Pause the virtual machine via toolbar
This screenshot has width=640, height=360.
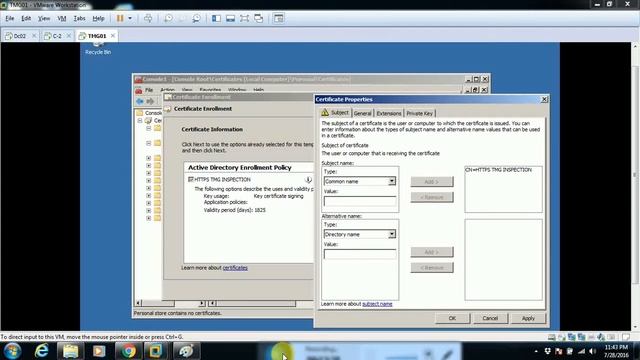pos(120,18)
